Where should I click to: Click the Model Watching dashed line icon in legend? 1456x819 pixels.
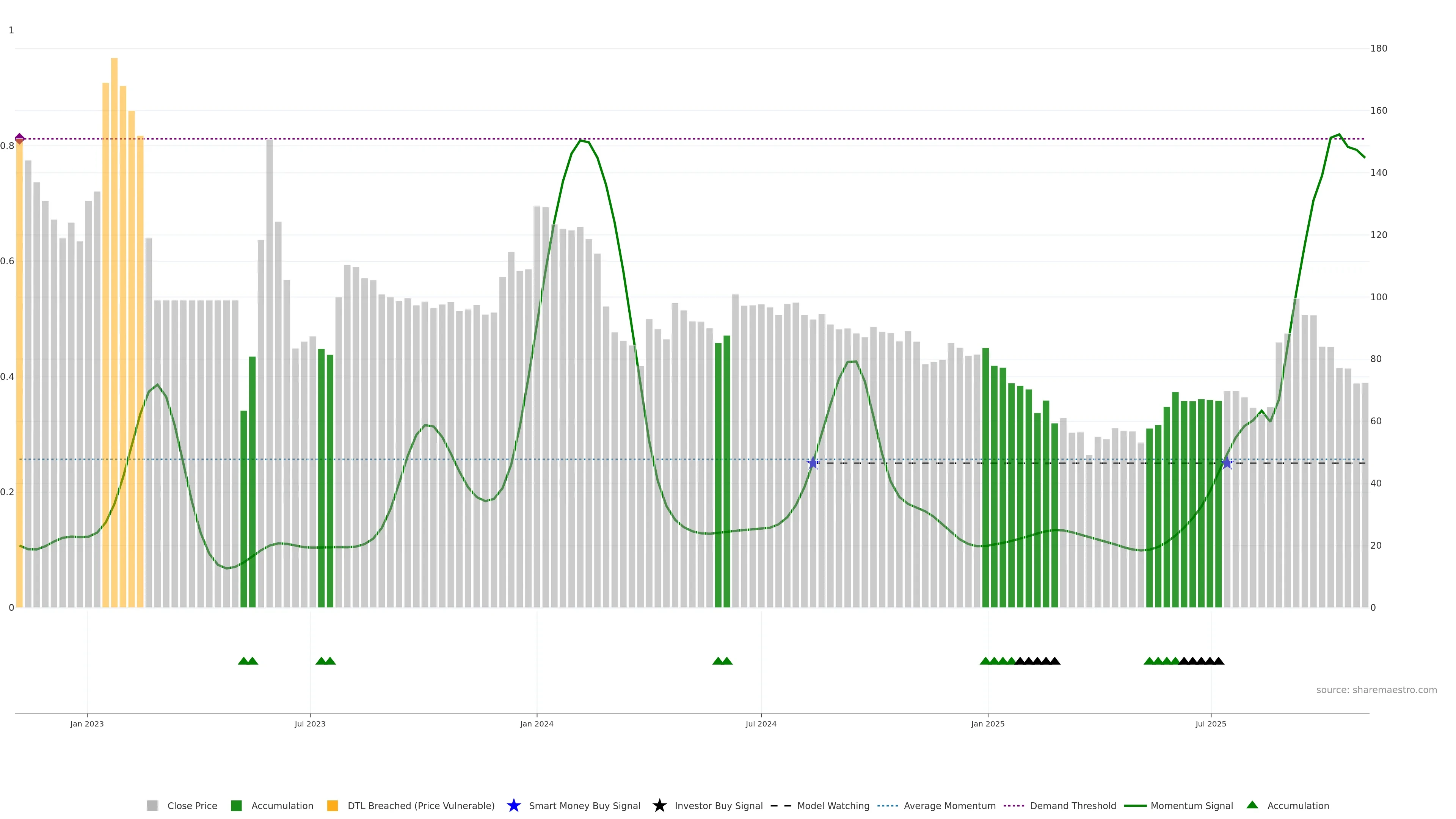click(781, 806)
